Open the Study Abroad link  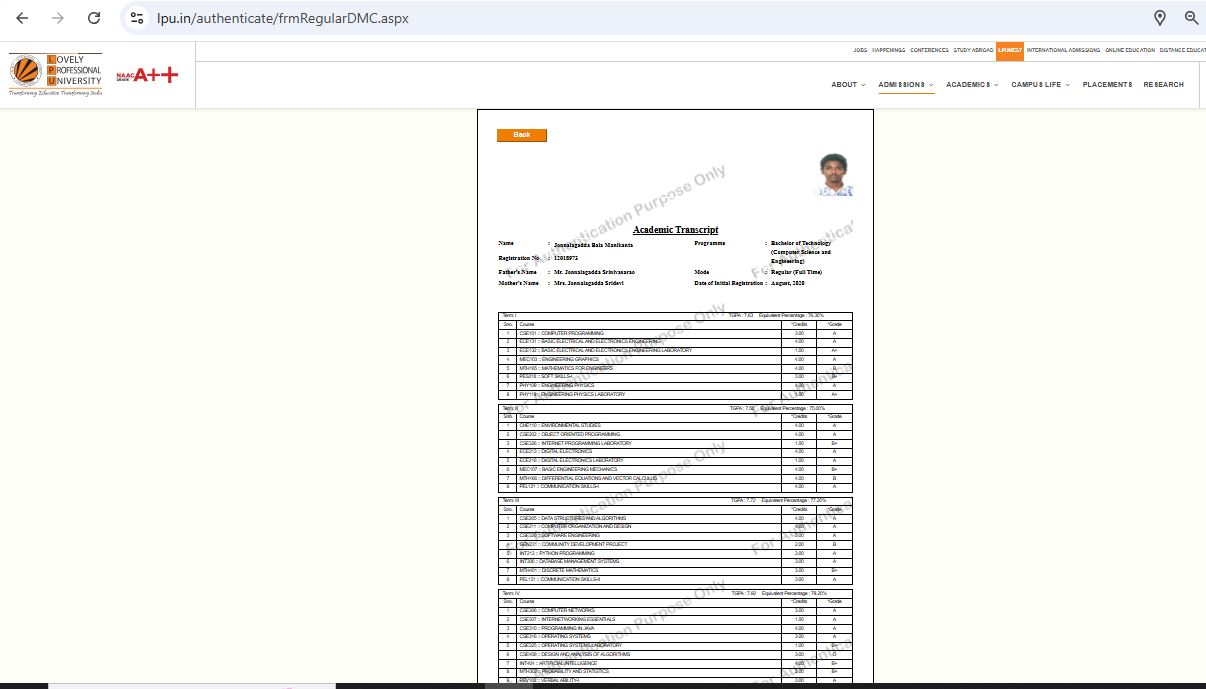(x=973, y=50)
